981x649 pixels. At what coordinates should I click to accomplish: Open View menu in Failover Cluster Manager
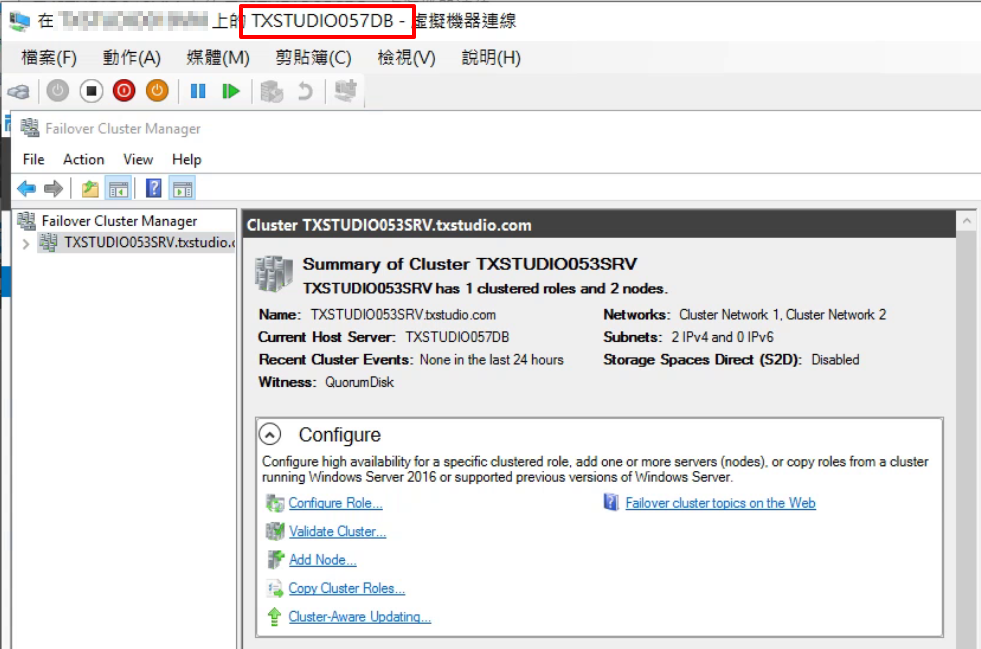tap(138, 160)
